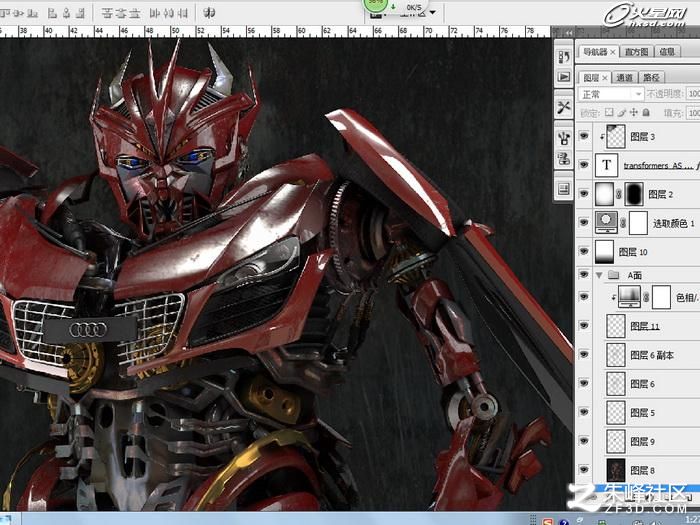
Task: Open the Tool Presets crossed-tools icon
Action: click(x=564, y=107)
